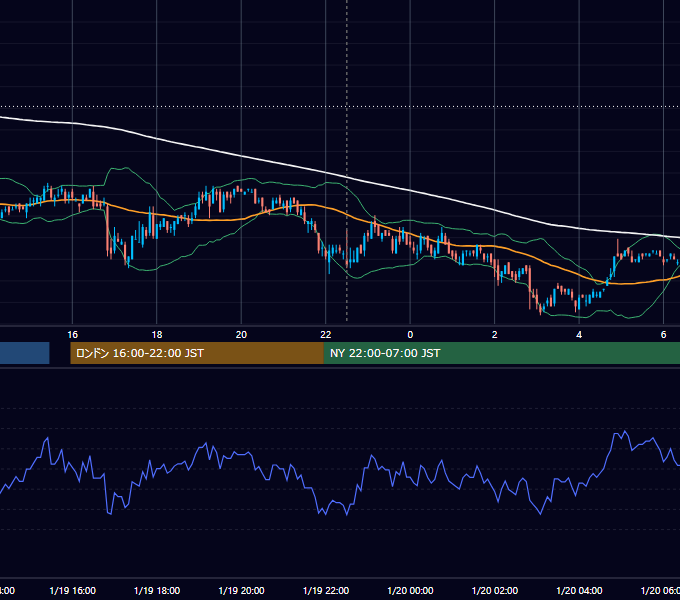This screenshot has height=600, width=680.
Task: Click the "0" midnight label on price chart axis
Action: [x=410, y=335]
